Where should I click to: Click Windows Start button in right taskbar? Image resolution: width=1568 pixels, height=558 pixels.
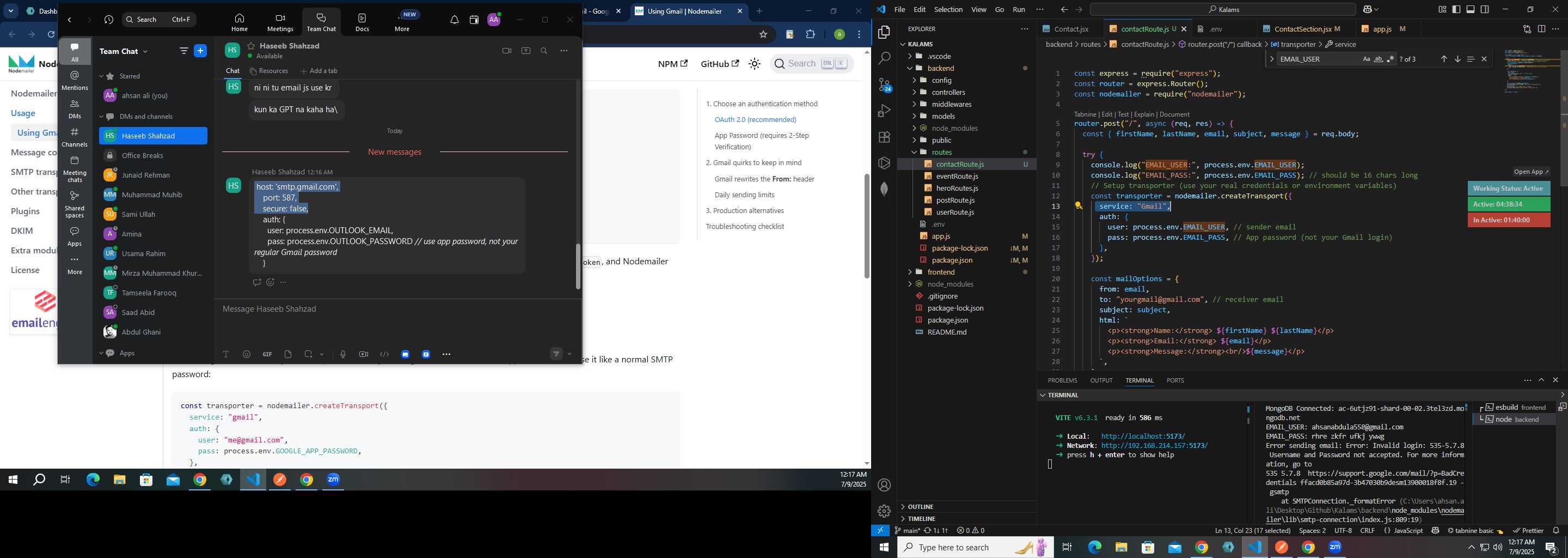tap(884, 548)
